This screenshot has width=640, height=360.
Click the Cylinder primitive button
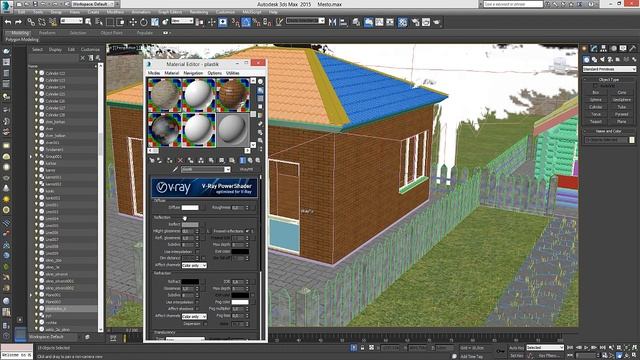tap(596, 107)
